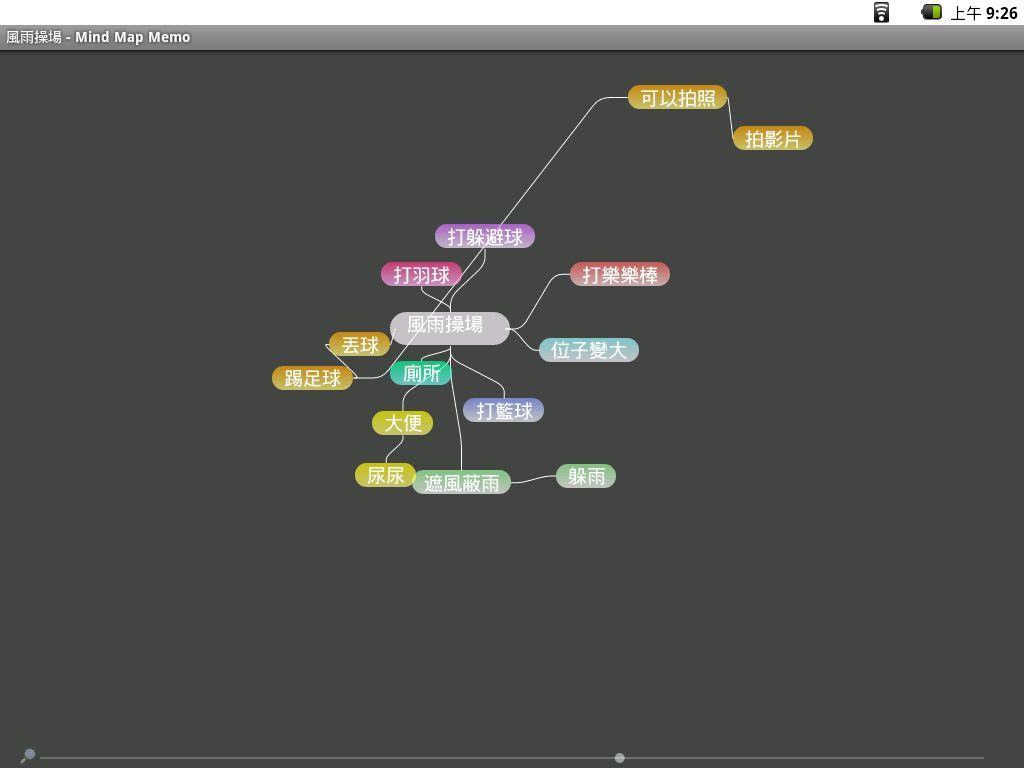1024x768 pixels.
Task: Tap the storage device status icon
Action: point(881,12)
